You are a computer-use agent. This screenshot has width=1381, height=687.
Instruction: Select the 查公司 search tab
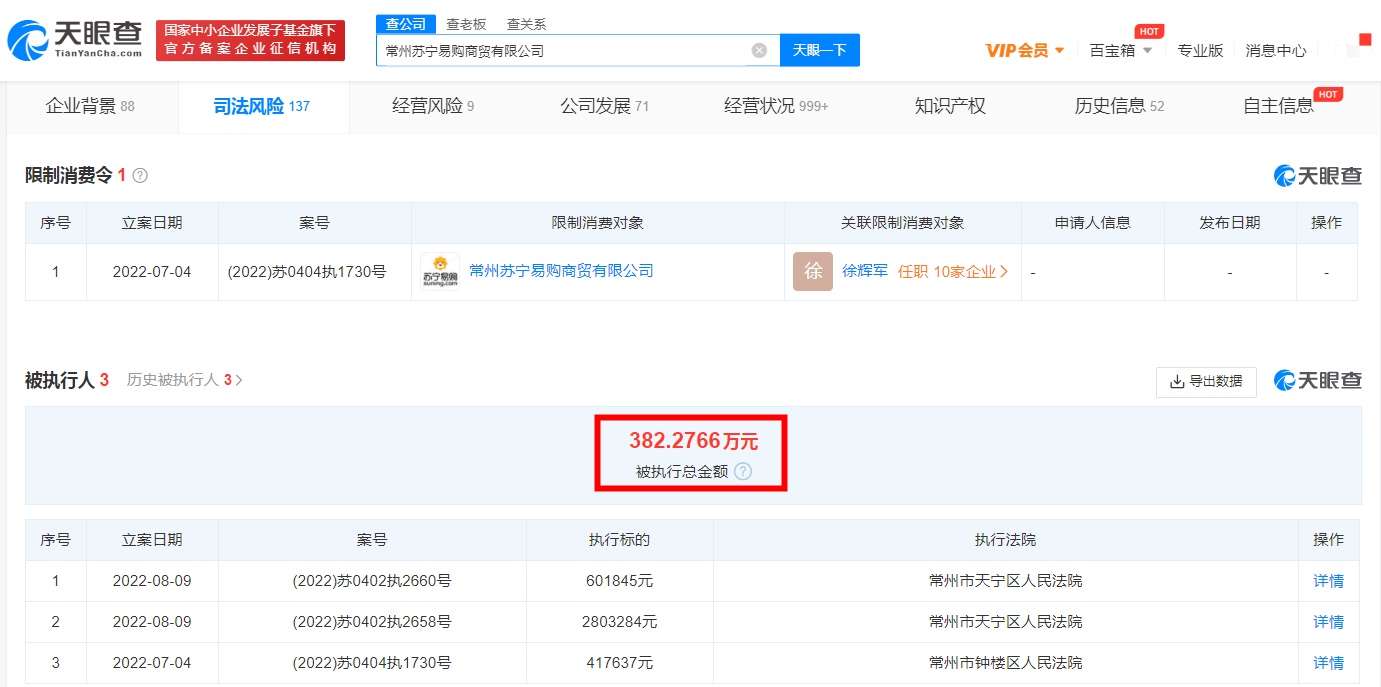(x=406, y=24)
